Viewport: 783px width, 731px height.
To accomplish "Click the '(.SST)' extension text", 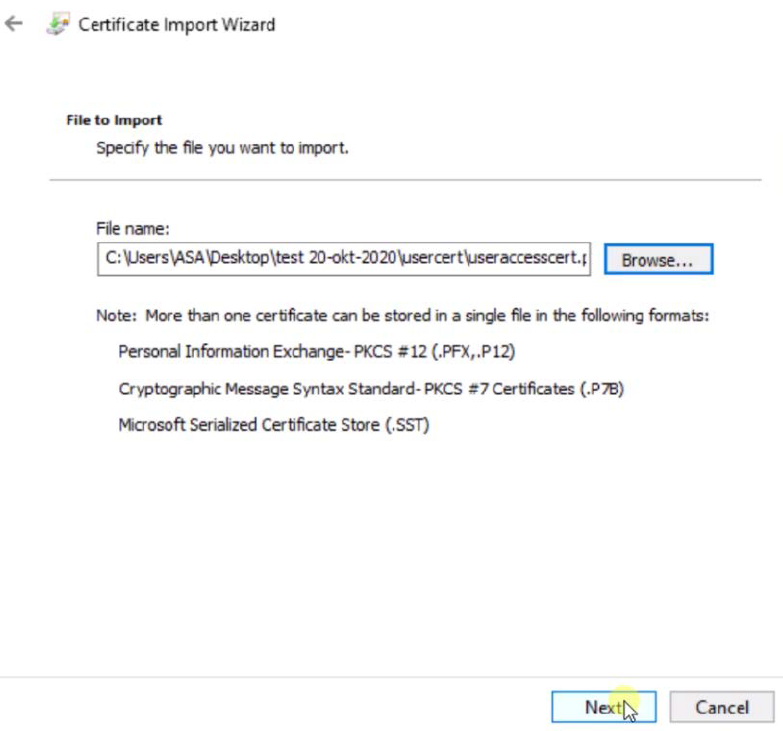I will 407,425.
